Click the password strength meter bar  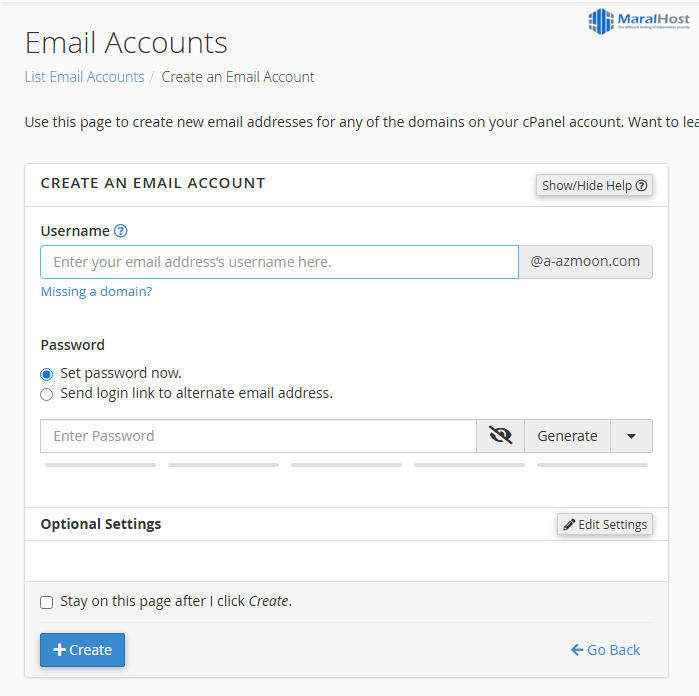tap(346, 465)
